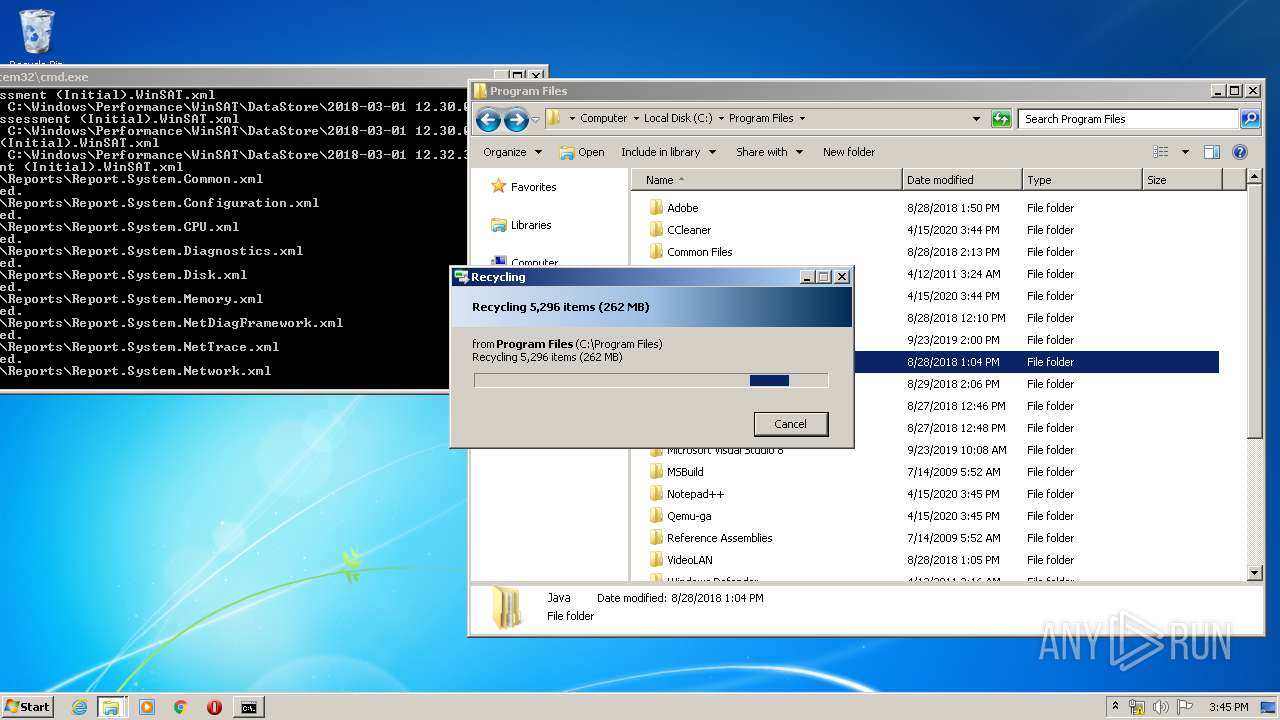Open the Include in library dropdown
Screen dimensions: 1280x720
[x=668, y=152]
